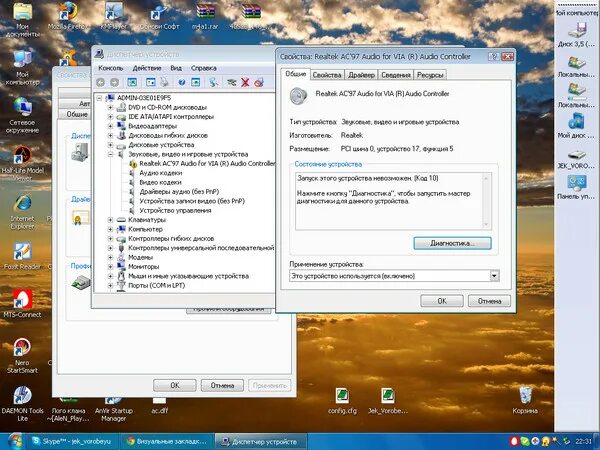Click the device status text box scrollbar
Image resolution: width=600 pixels, height=450 pixels.
(486, 201)
